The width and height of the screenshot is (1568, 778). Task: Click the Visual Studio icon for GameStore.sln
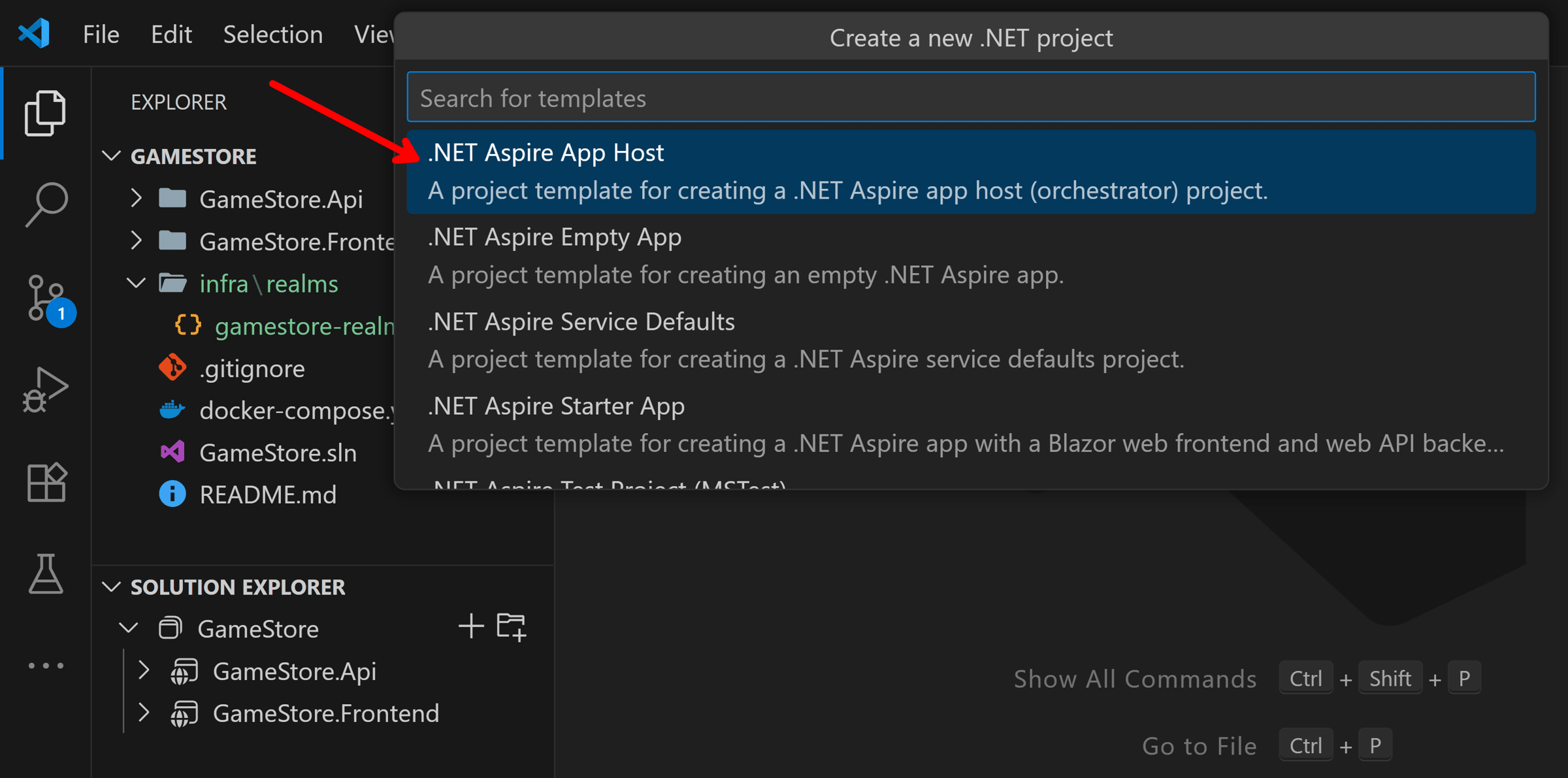pyautogui.click(x=172, y=452)
